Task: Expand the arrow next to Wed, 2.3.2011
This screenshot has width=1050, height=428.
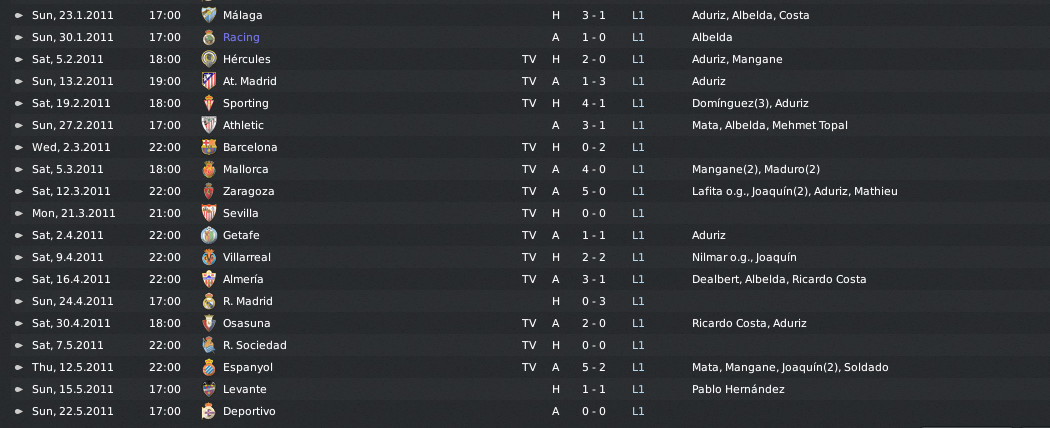Action: click(19, 147)
